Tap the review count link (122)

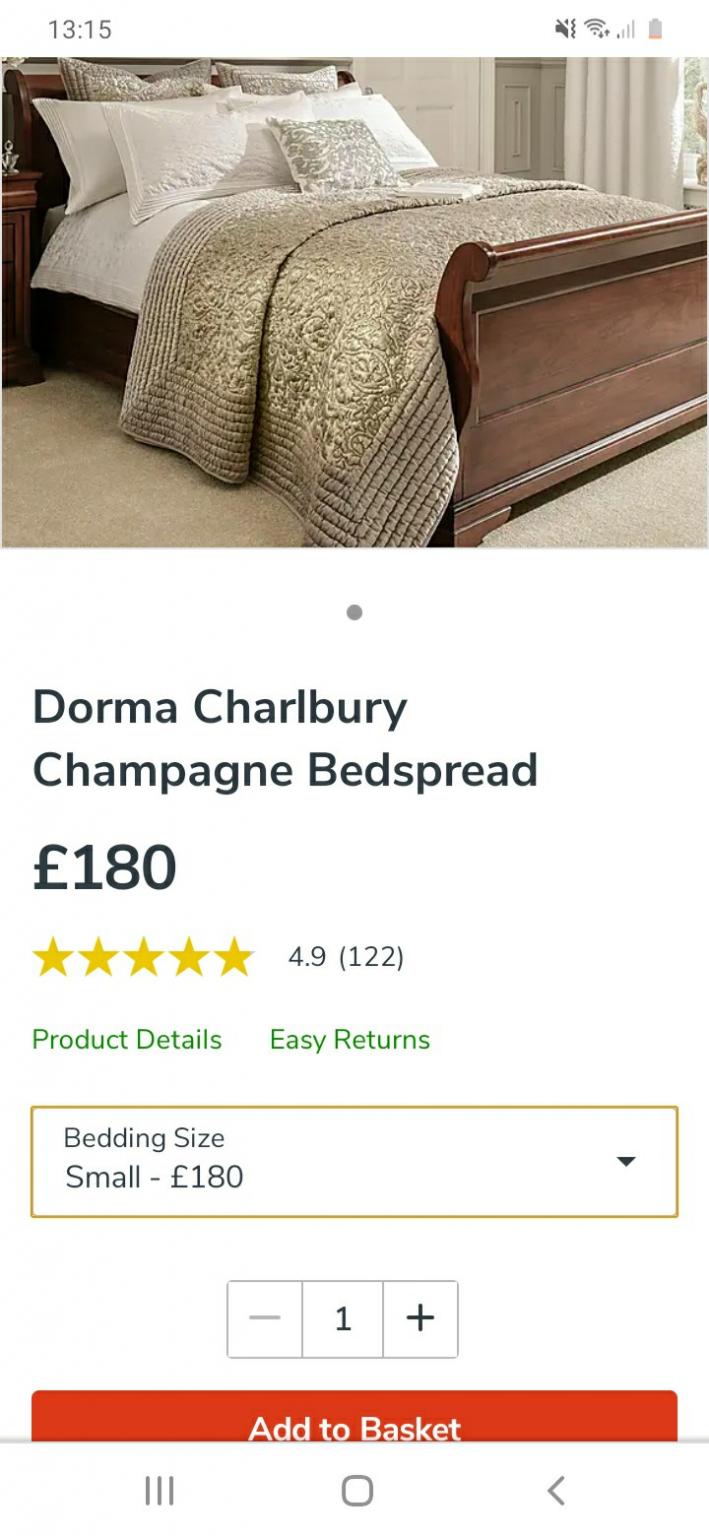(x=370, y=957)
